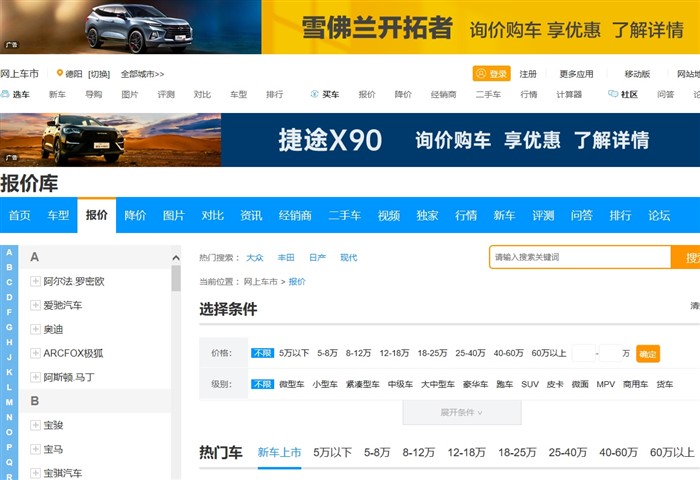Click hot search link 日产

[317, 257]
